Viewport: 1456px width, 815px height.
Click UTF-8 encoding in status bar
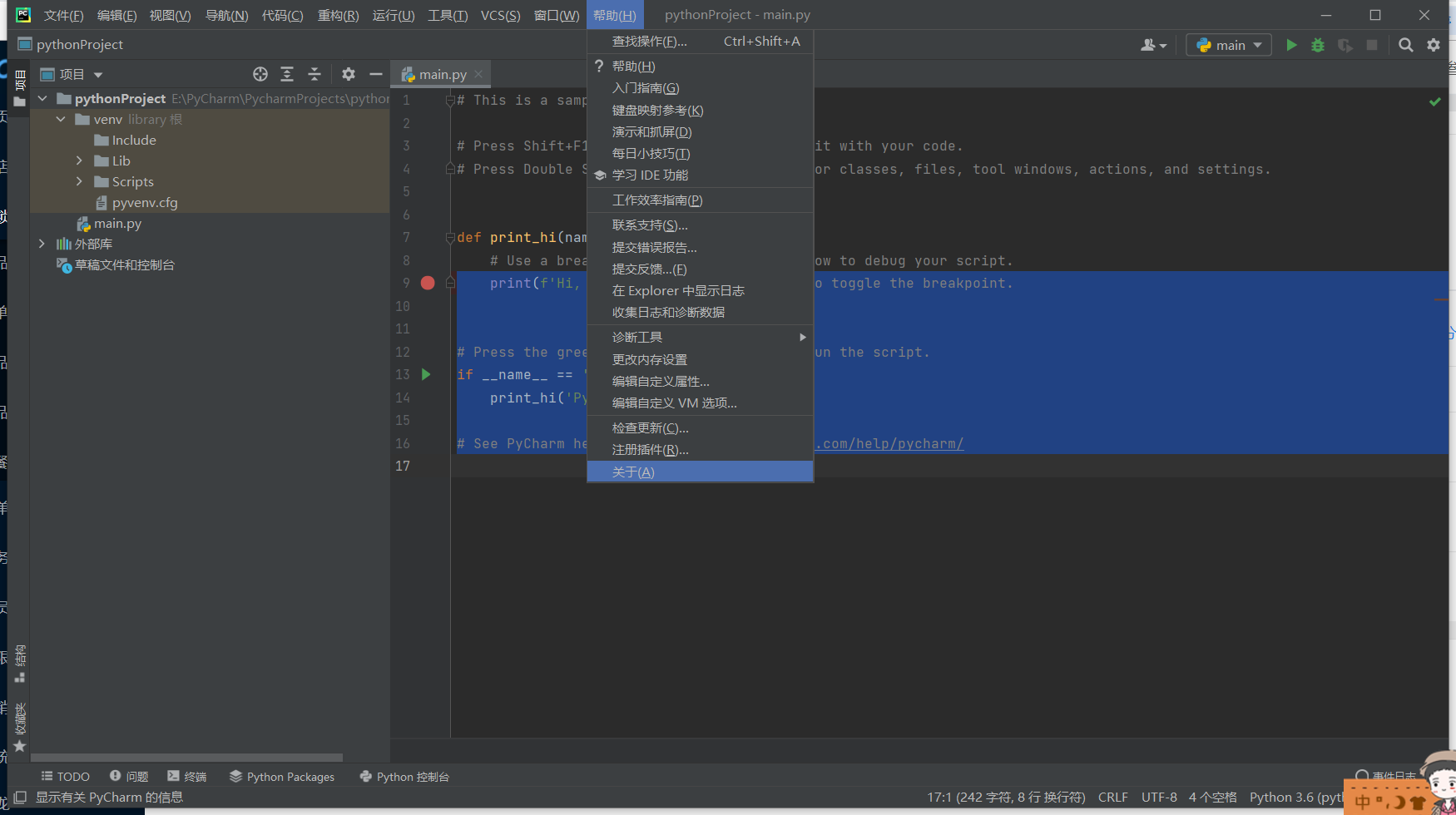pos(1159,797)
